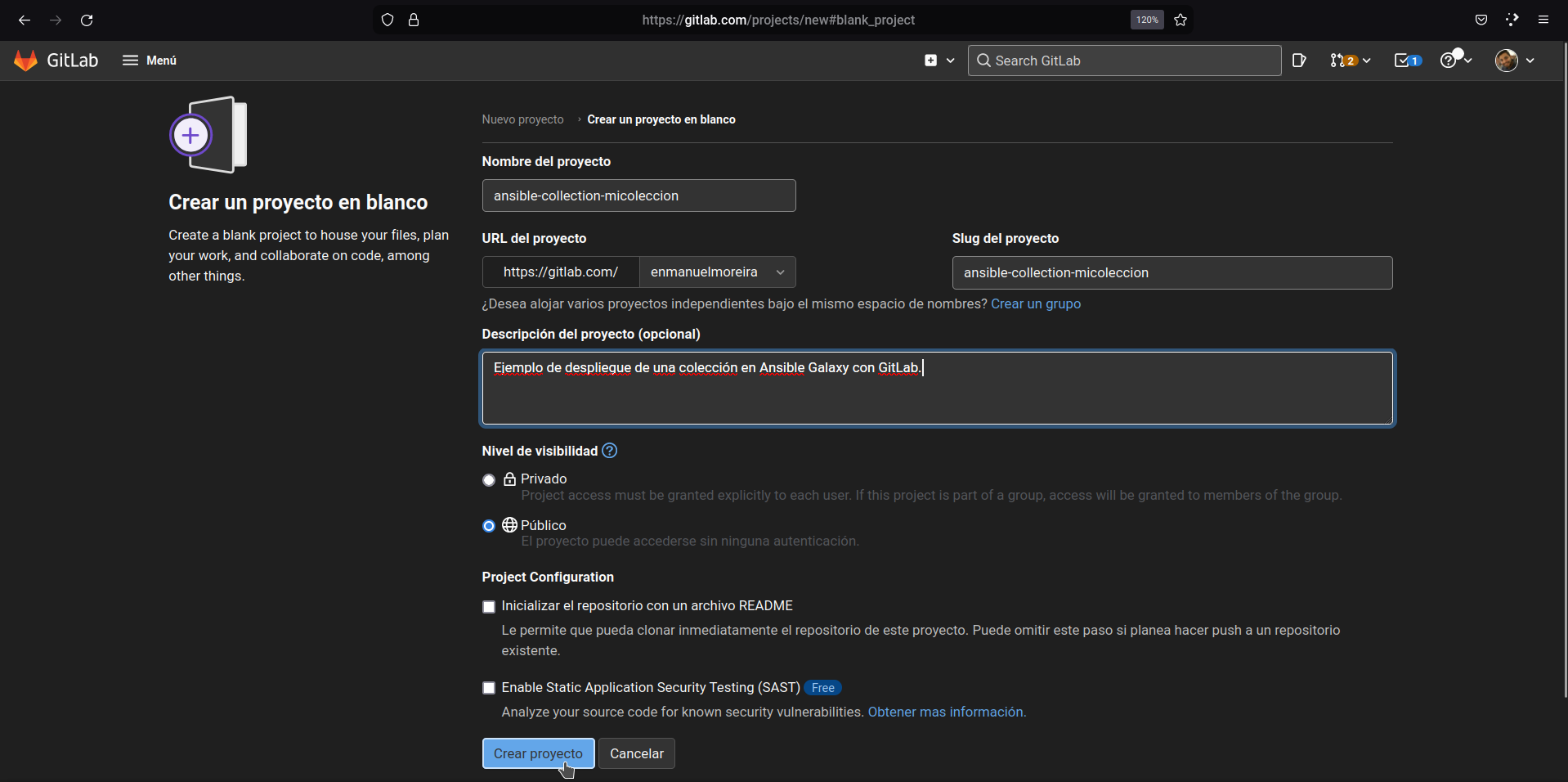The width and height of the screenshot is (1568, 782).
Task: Click the Nuevo proyecto breadcrumb
Action: point(522,119)
